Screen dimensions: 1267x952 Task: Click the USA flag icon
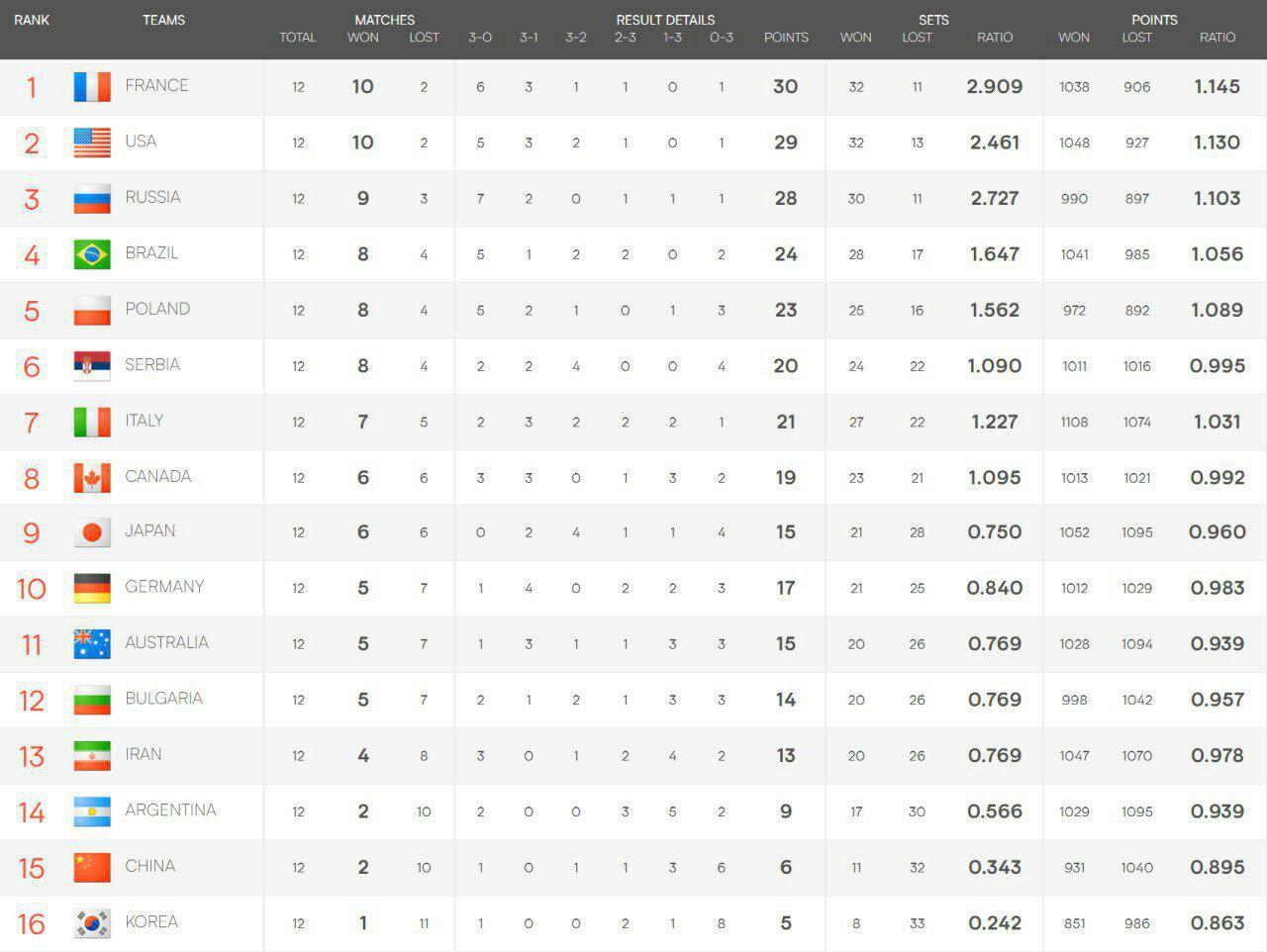92,143
